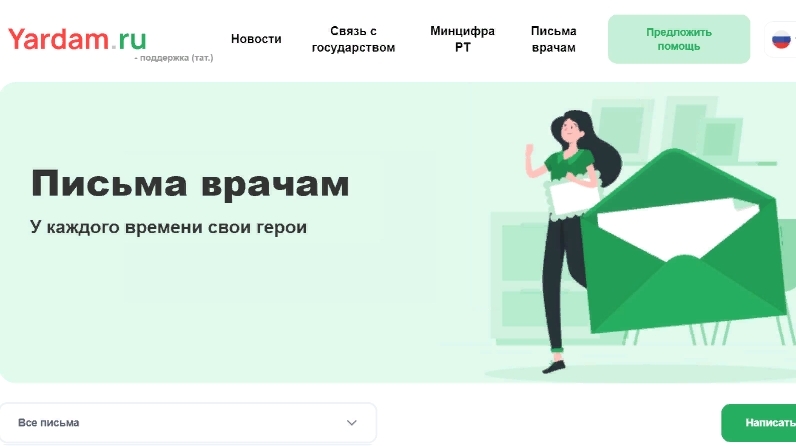The image size is (796, 446).
Task: Click the Предложить помощь button
Action: [679, 39]
